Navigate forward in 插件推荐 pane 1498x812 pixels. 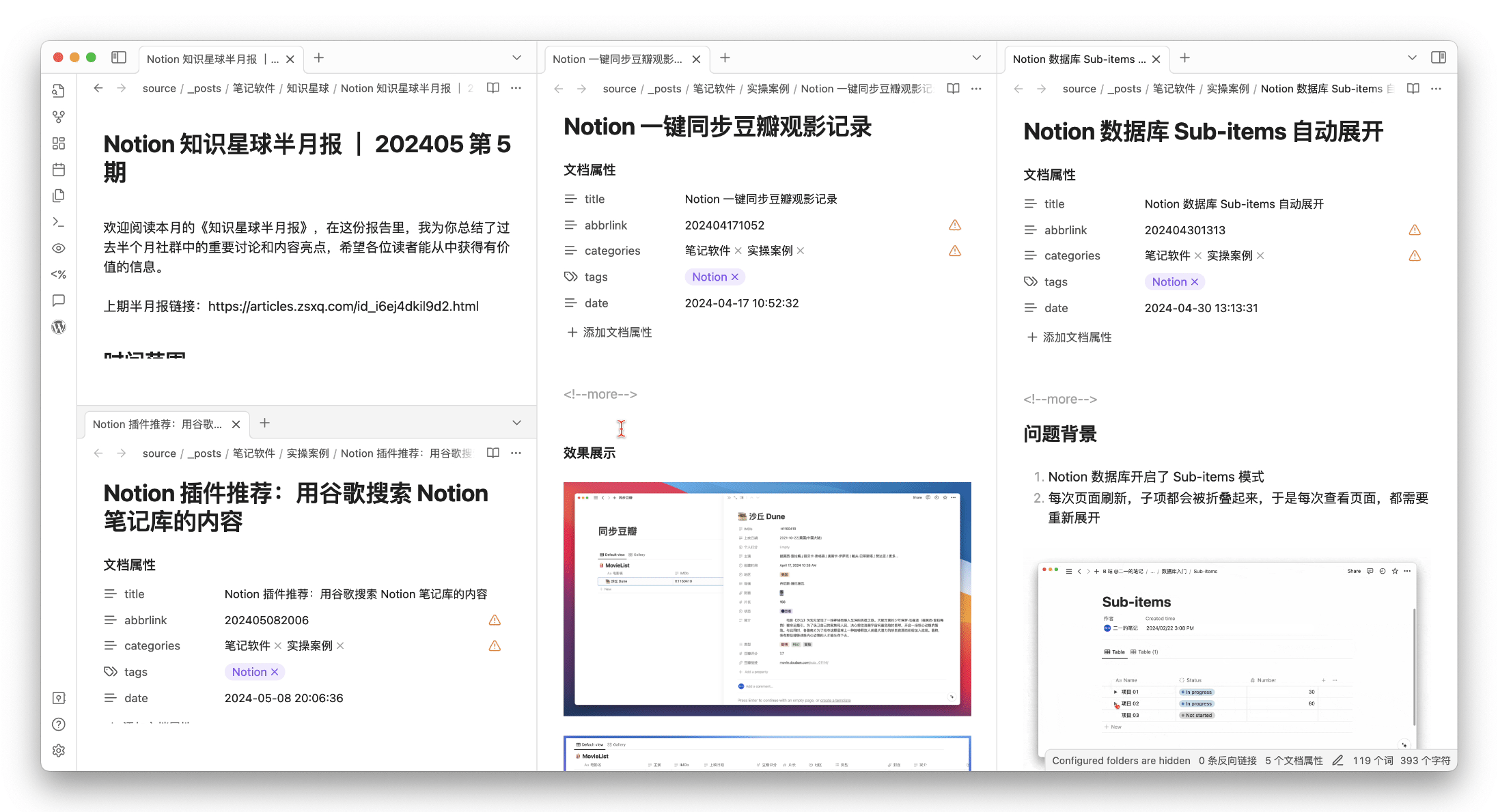coord(122,453)
